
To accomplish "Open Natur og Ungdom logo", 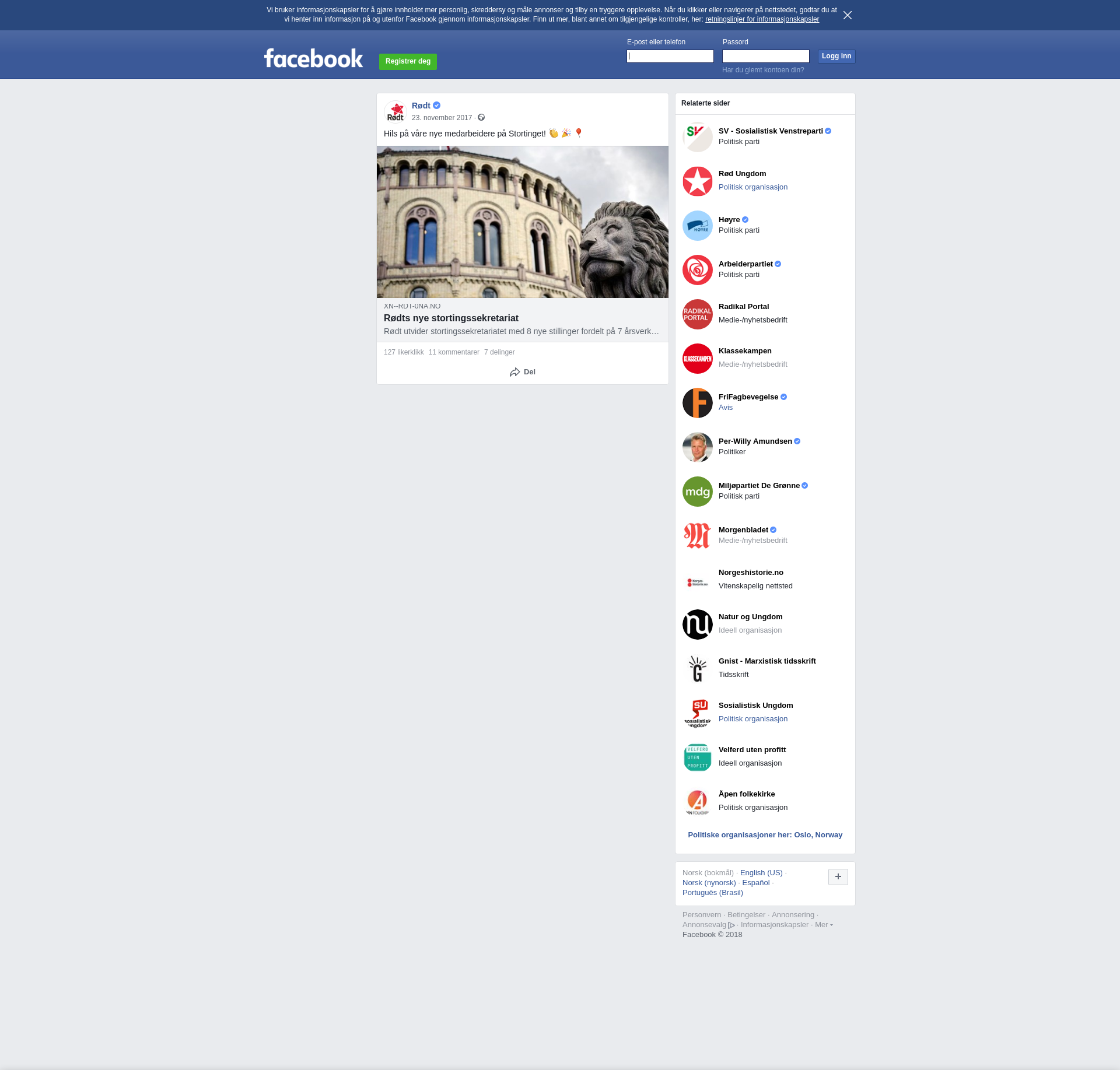I will tap(698, 625).
